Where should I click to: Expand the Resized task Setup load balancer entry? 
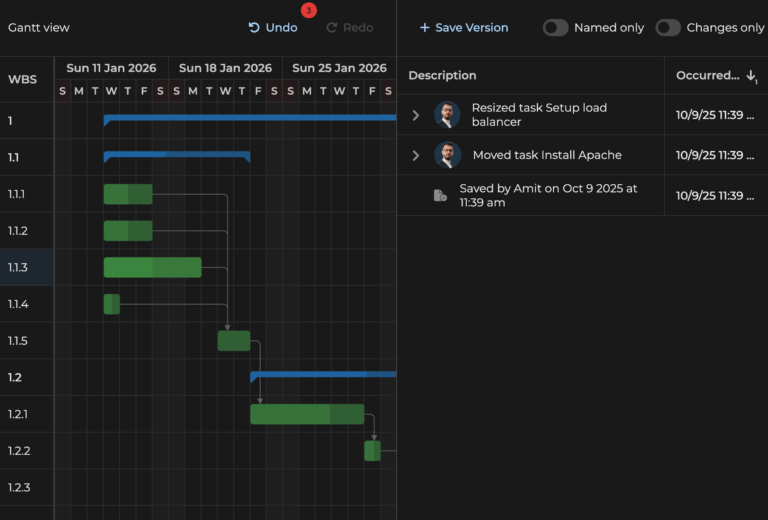click(416, 115)
